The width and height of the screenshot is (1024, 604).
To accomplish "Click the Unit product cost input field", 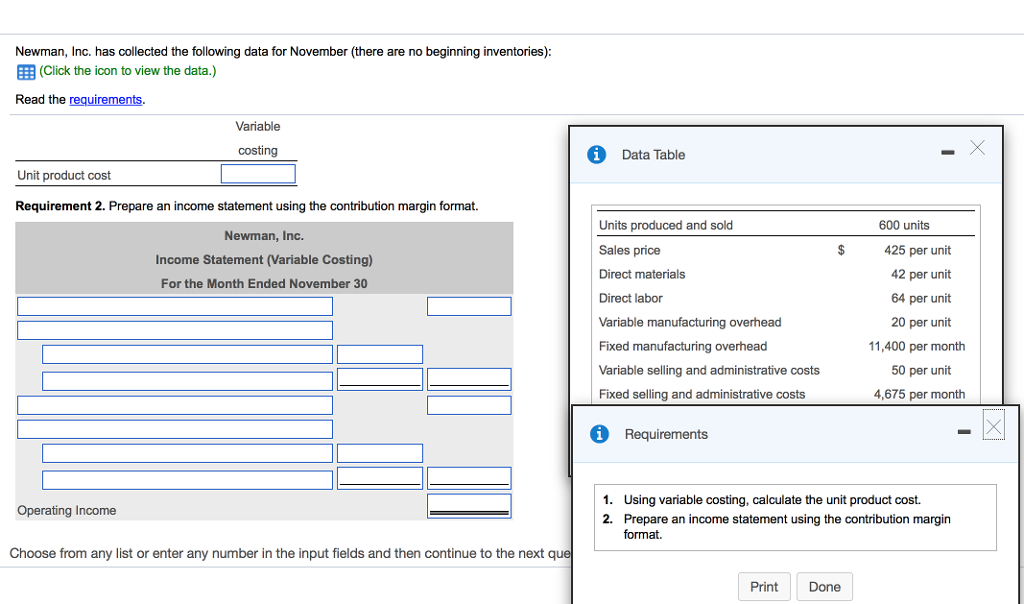I will [258, 175].
